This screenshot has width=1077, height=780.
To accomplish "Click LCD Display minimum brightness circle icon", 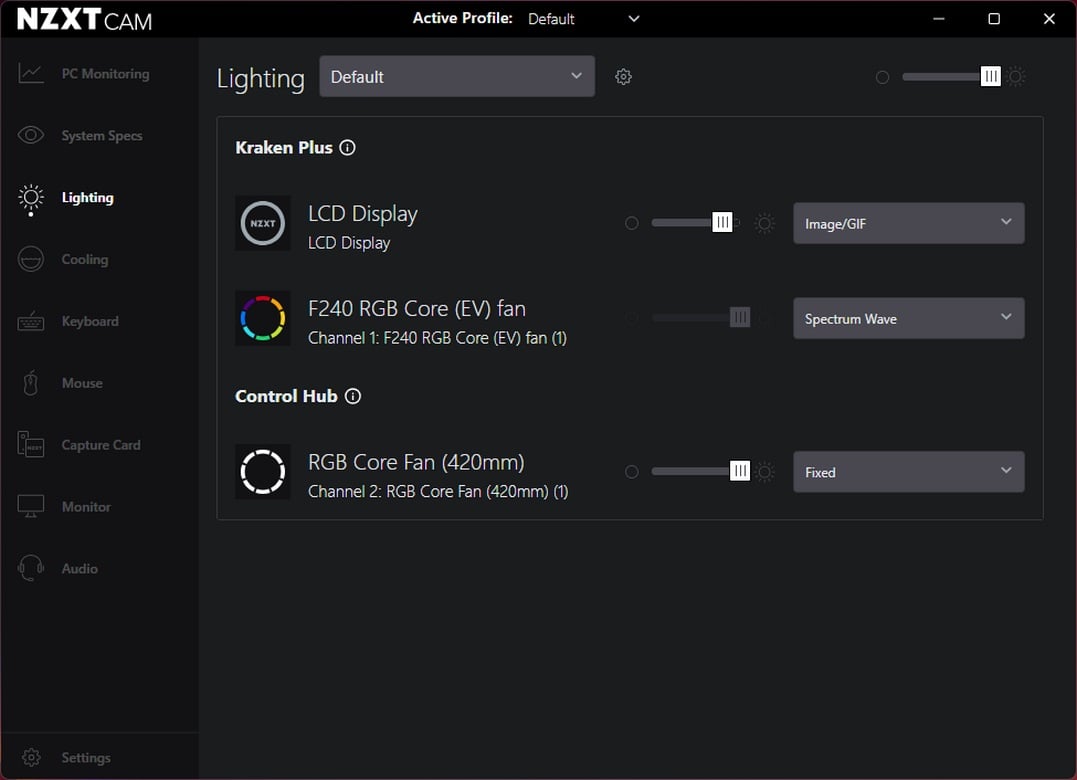I will [632, 223].
